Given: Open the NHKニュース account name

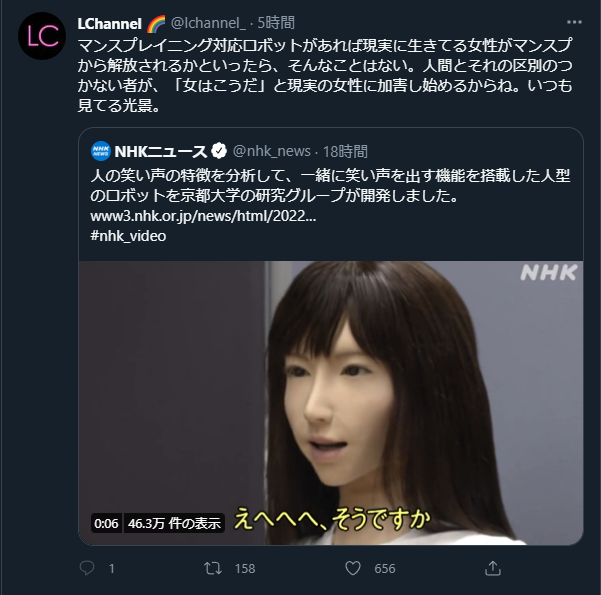Looking at the screenshot, I should click(161, 151).
